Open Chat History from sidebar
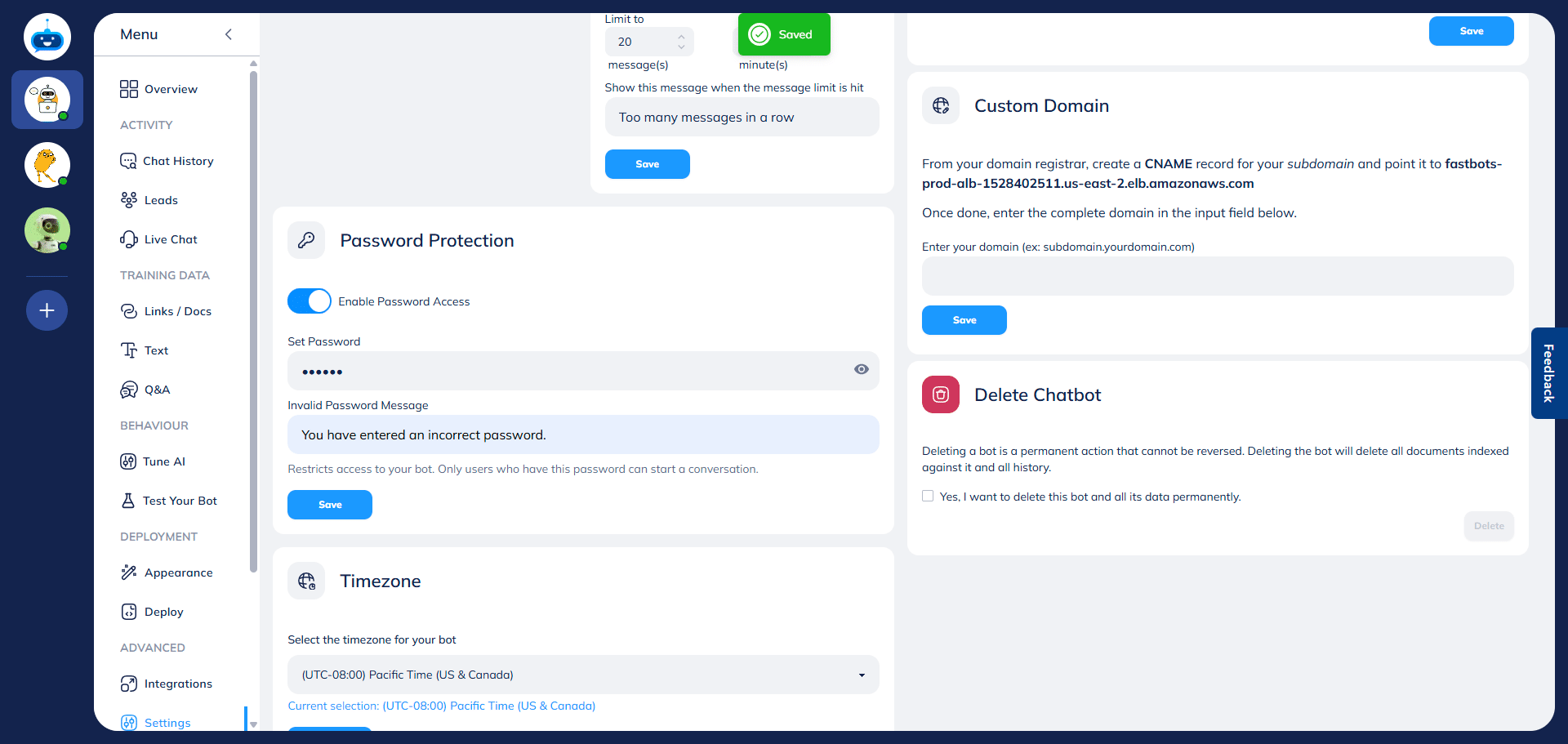Screen dimensions: 1568x744 coord(177,161)
